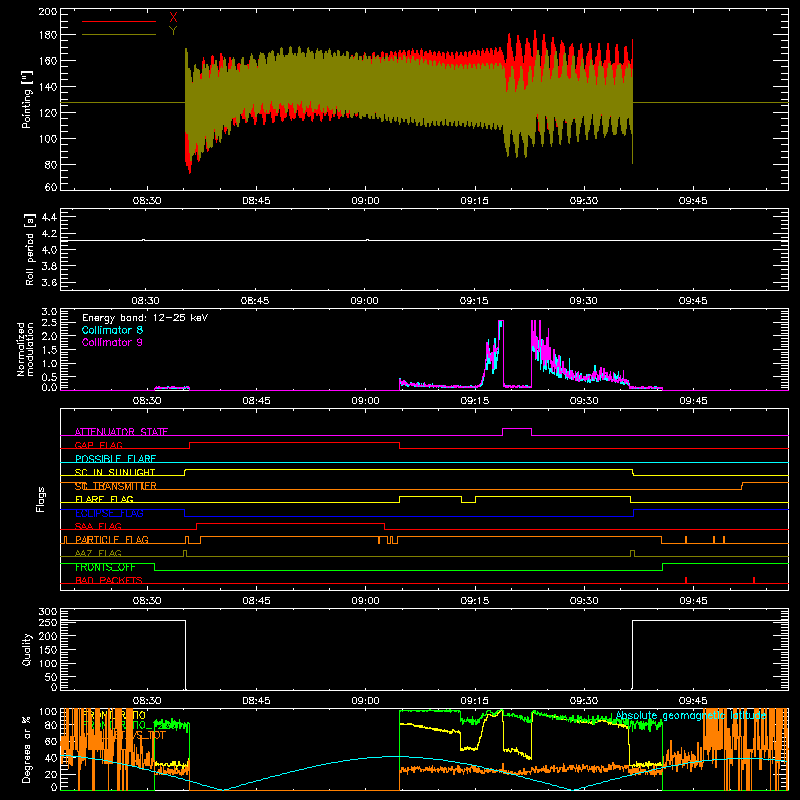Click the 80 value on Degrees or % axis
The width and height of the screenshot is (800, 800).
[51, 725]
